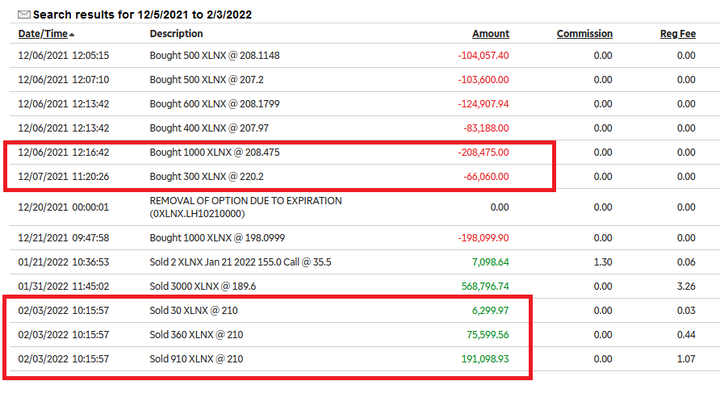The height and width of the screenshot is (406, 720).
Task: Click the reg fee value 0.44
Action: point(686,335)
